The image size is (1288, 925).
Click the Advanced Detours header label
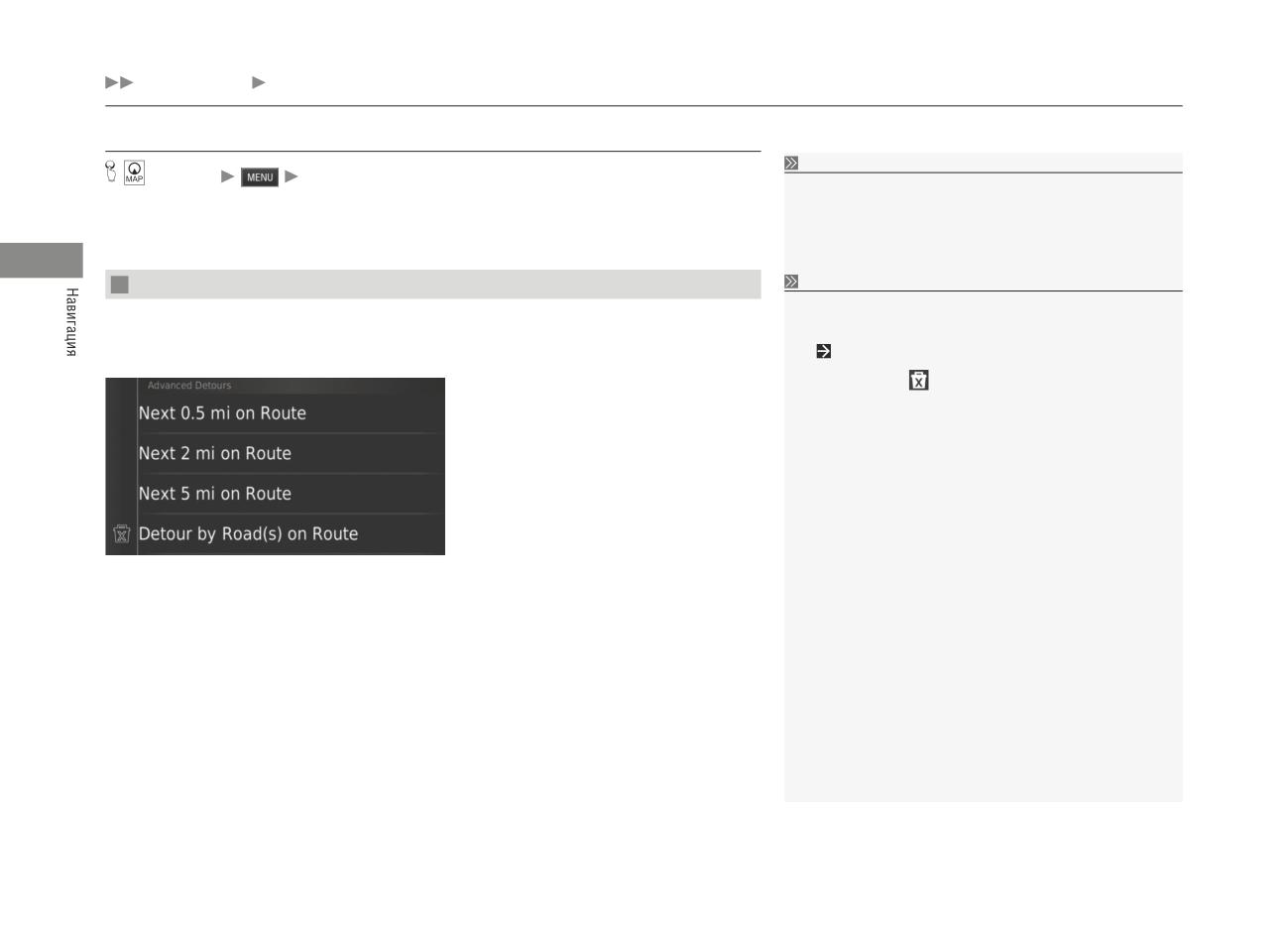[189, 386]
